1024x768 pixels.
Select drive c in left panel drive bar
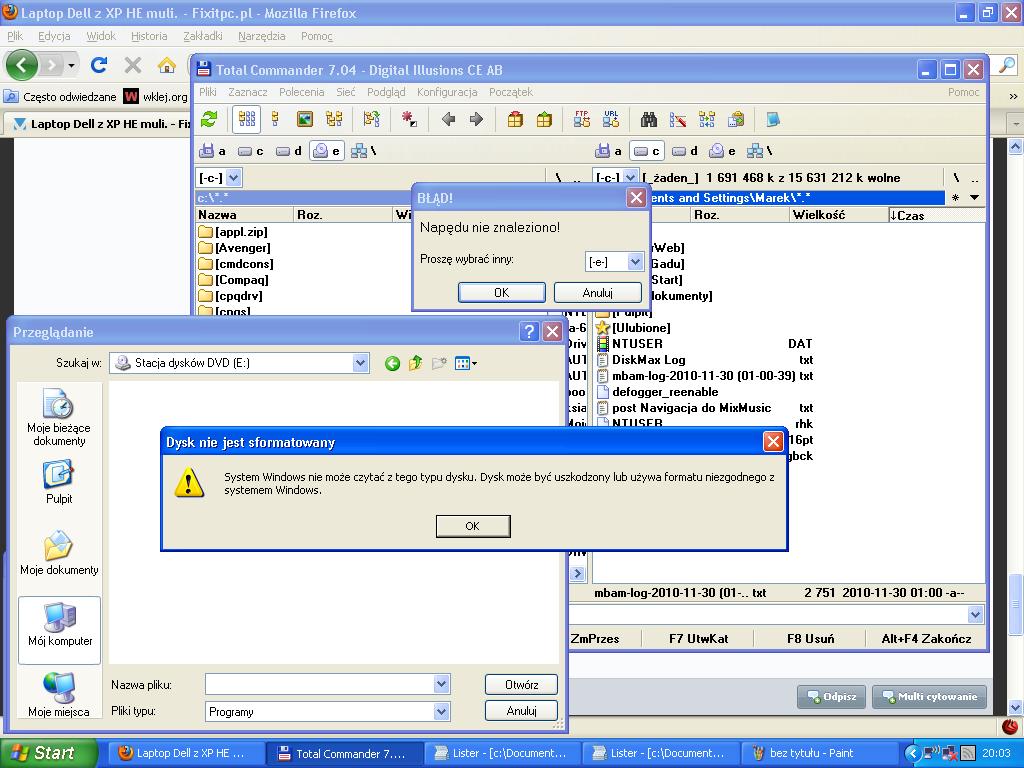click(251, 151)
